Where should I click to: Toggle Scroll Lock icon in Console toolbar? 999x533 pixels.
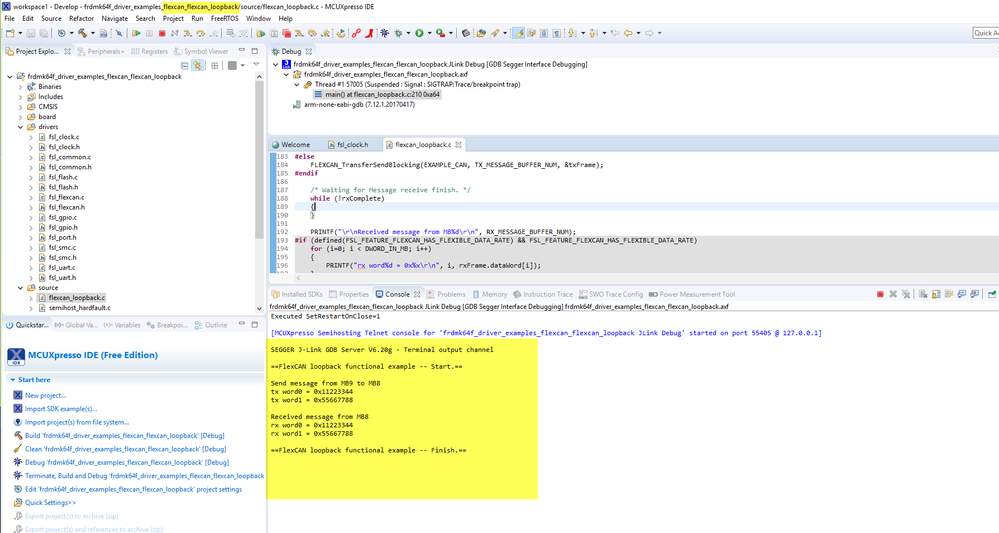(936, 294)
